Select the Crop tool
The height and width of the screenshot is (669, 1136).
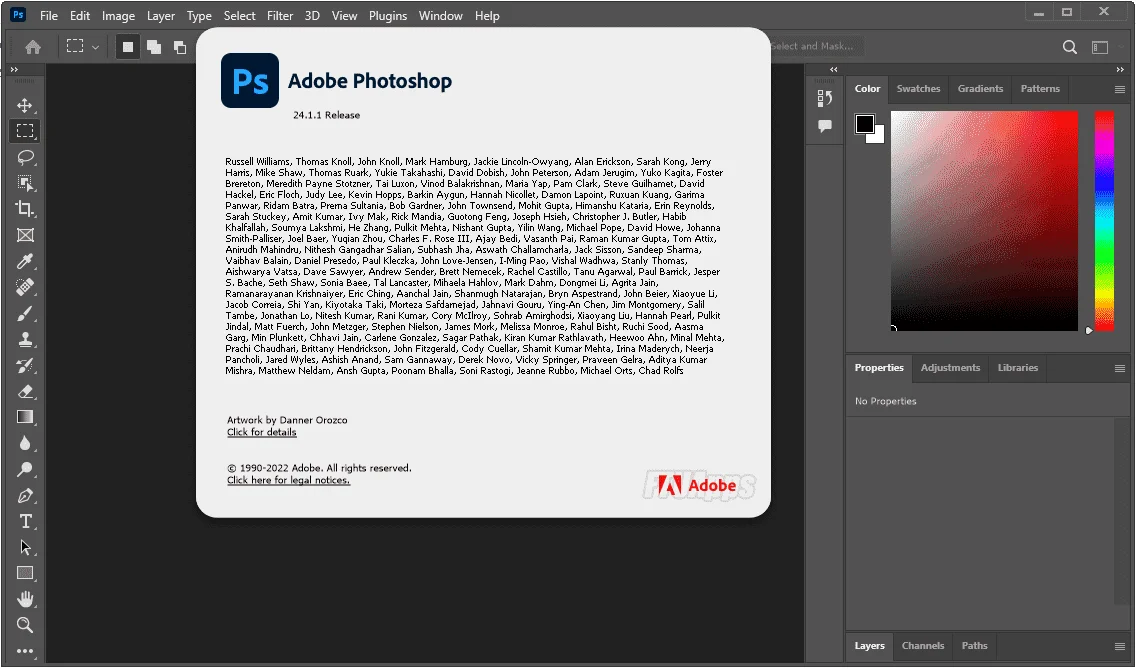coord(25,209)
